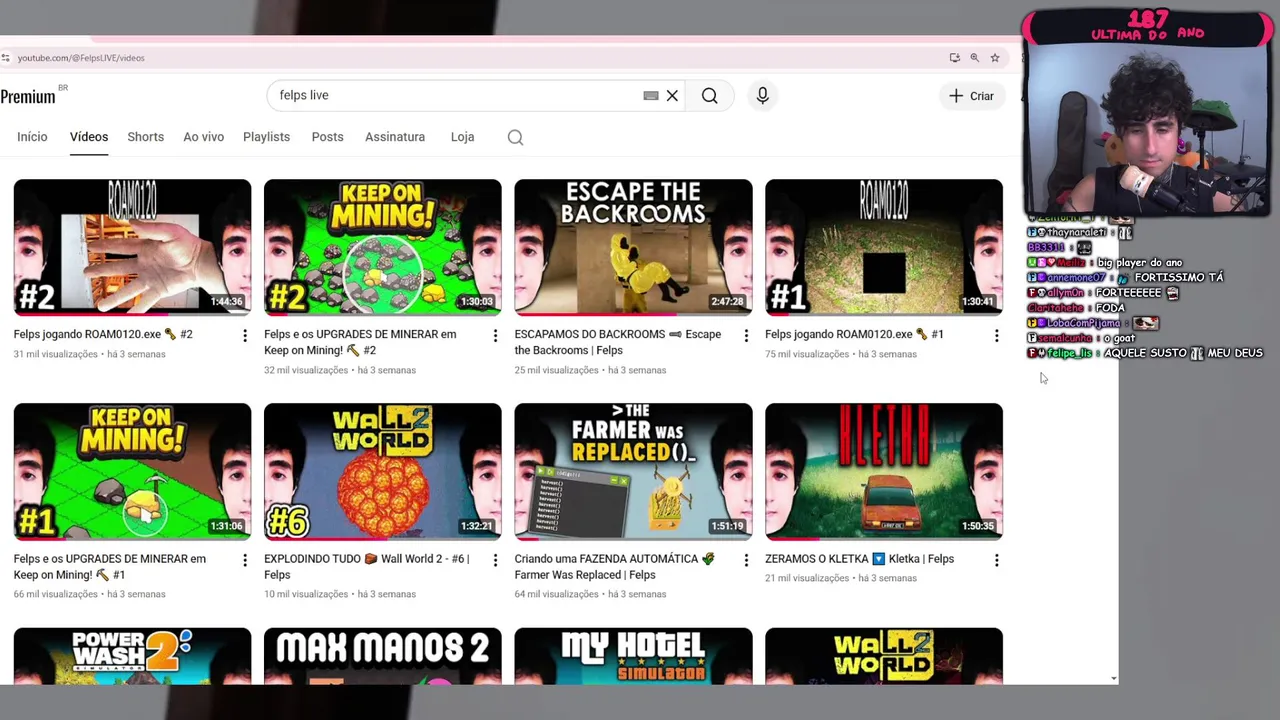
Task: Click the page scrollbar down arrow
Action: 1114,679
